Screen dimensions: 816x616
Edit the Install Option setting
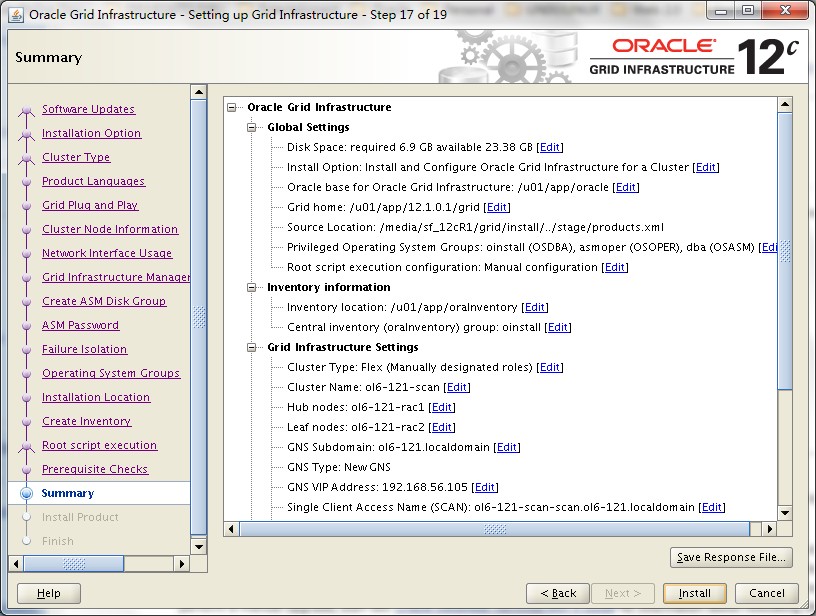706,167
